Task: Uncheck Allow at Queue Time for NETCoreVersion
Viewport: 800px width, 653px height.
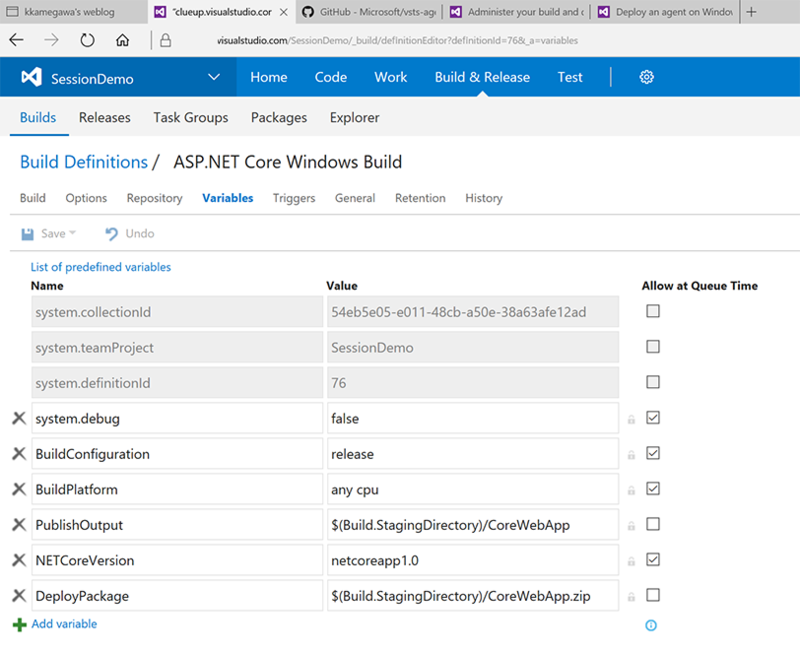Action: click(653, 559)
